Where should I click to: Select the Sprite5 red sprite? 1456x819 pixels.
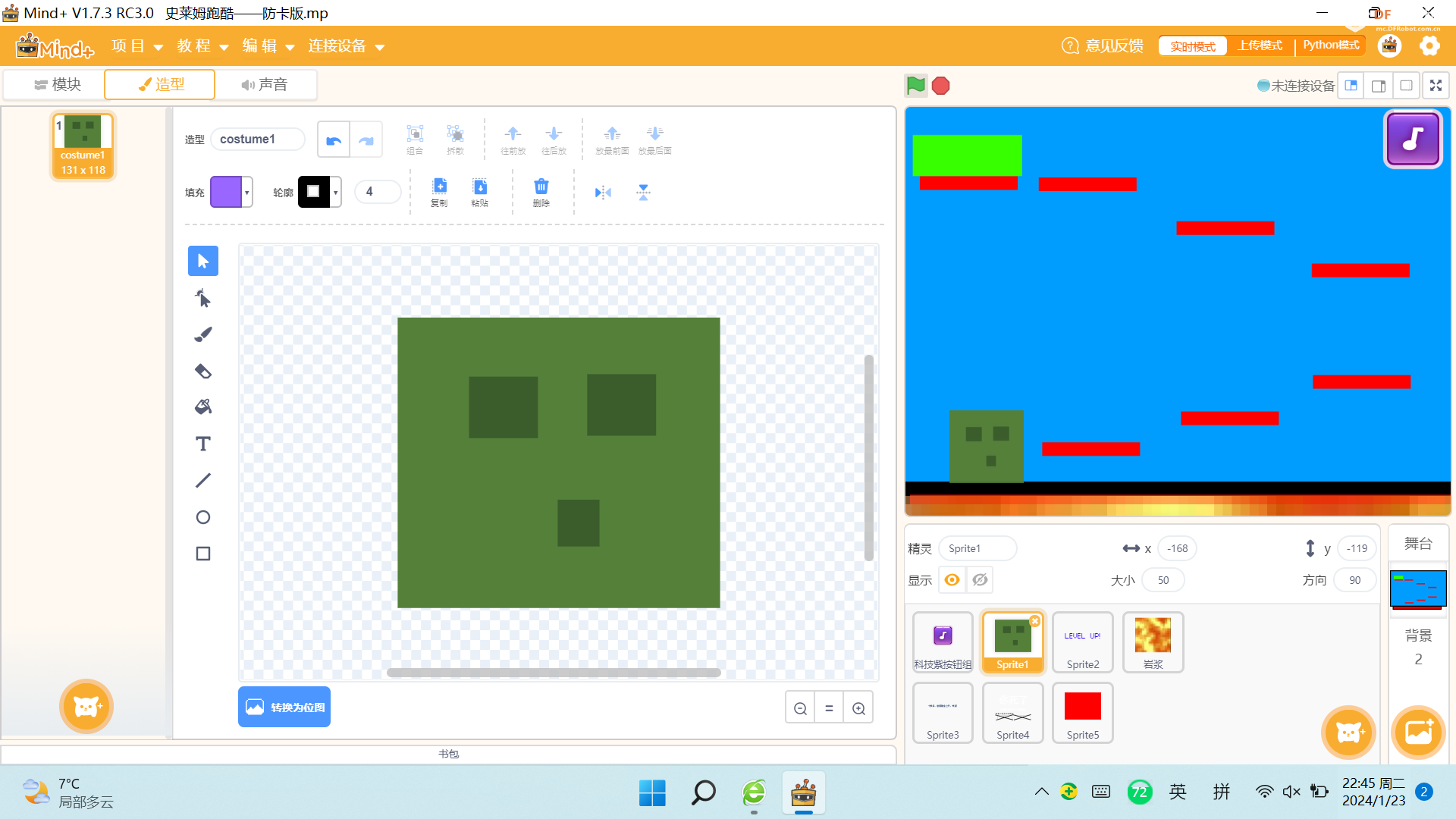pos(1083,713)
